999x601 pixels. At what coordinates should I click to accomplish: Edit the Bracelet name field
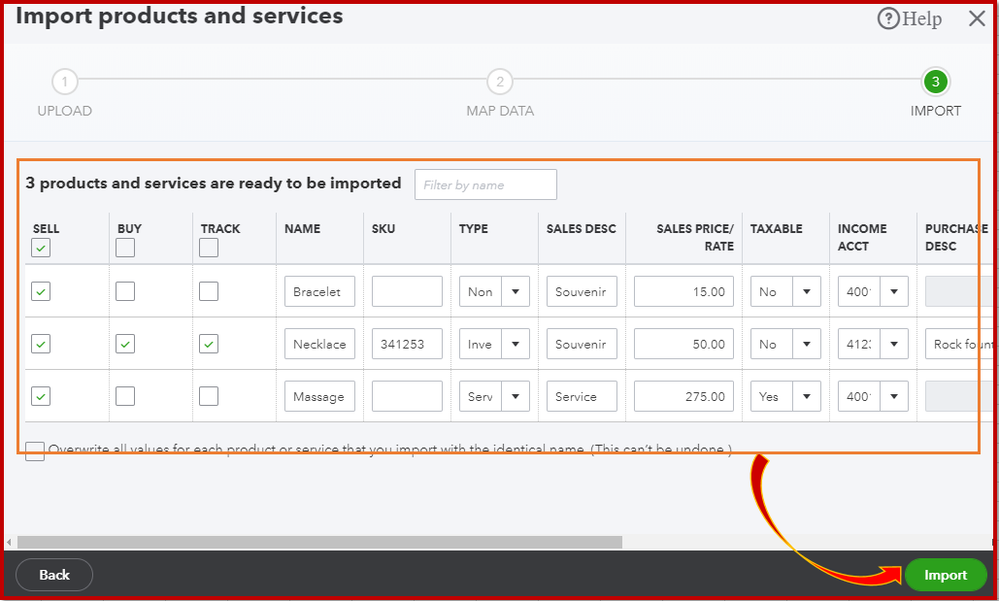coord(319,292)
